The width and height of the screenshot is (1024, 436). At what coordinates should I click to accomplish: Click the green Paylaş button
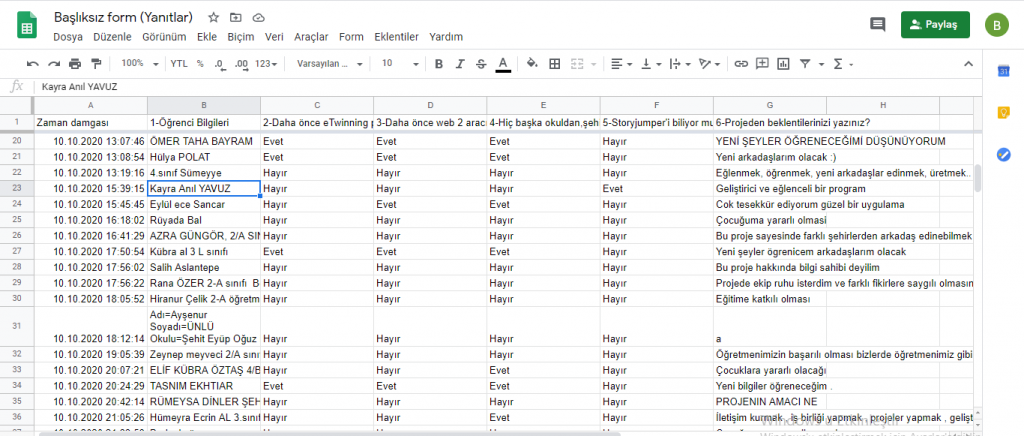934,24
